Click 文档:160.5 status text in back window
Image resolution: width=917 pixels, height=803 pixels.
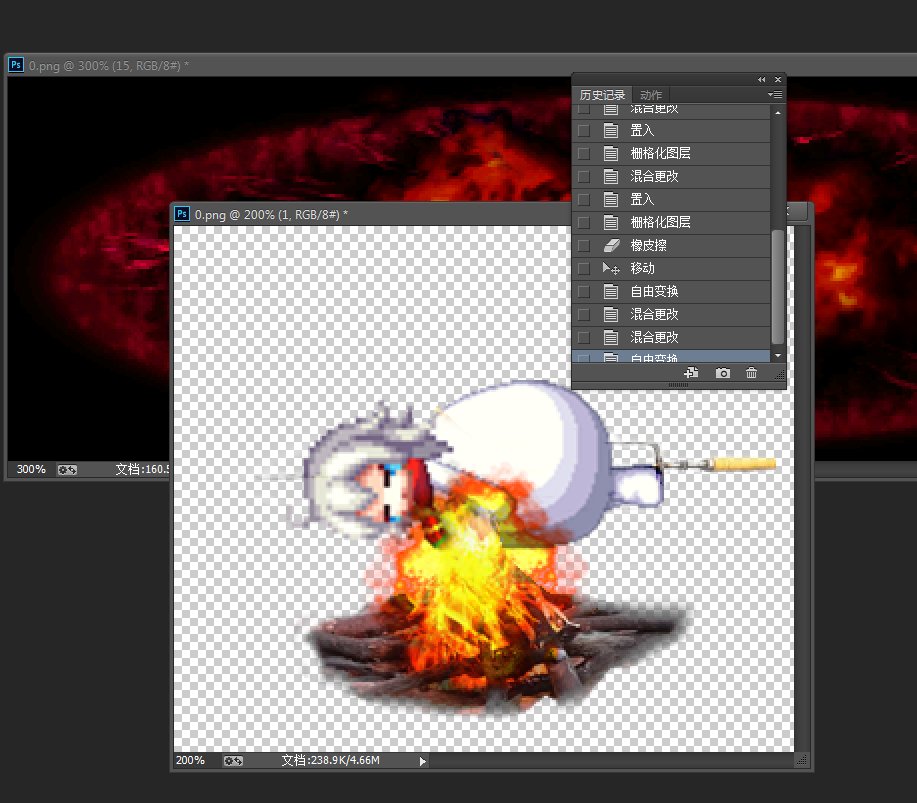142,469
